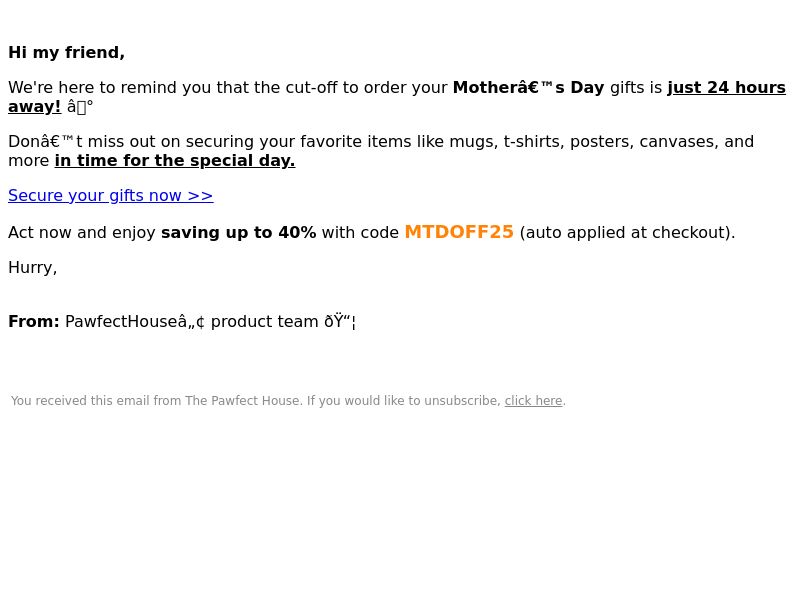Click "in time for the special day." text
Image resolution: width=800 pixels, height=600 pixels.
[x=175, y=161]
